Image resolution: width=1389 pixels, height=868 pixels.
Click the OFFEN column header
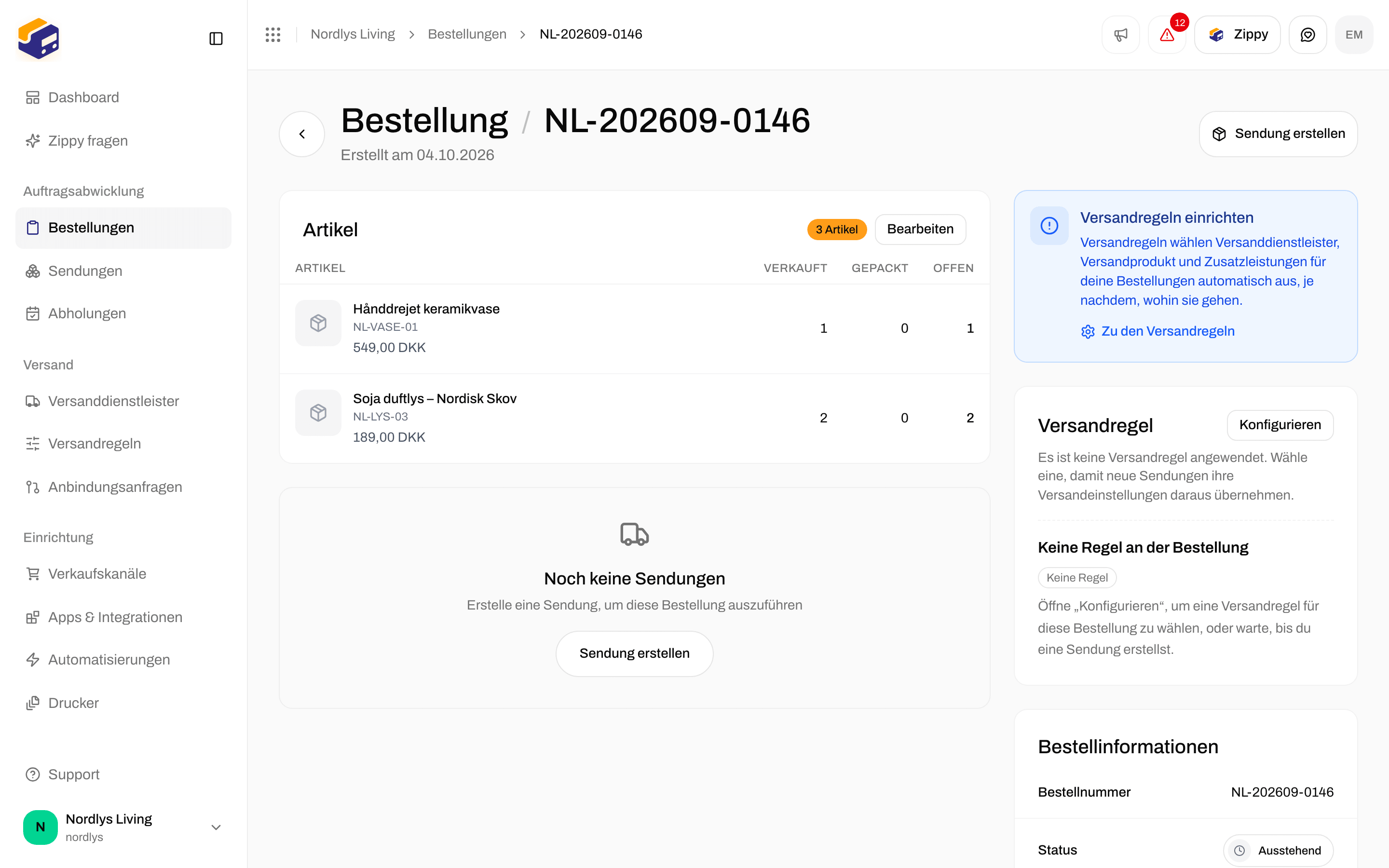pos(953,268)
